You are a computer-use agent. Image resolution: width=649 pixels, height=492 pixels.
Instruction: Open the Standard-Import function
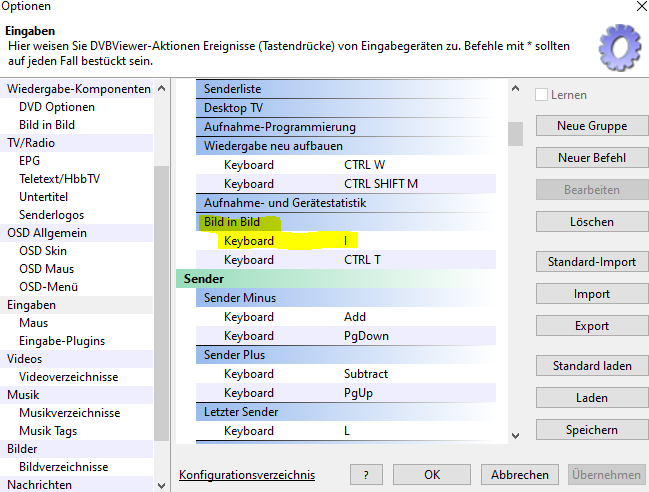591,262
